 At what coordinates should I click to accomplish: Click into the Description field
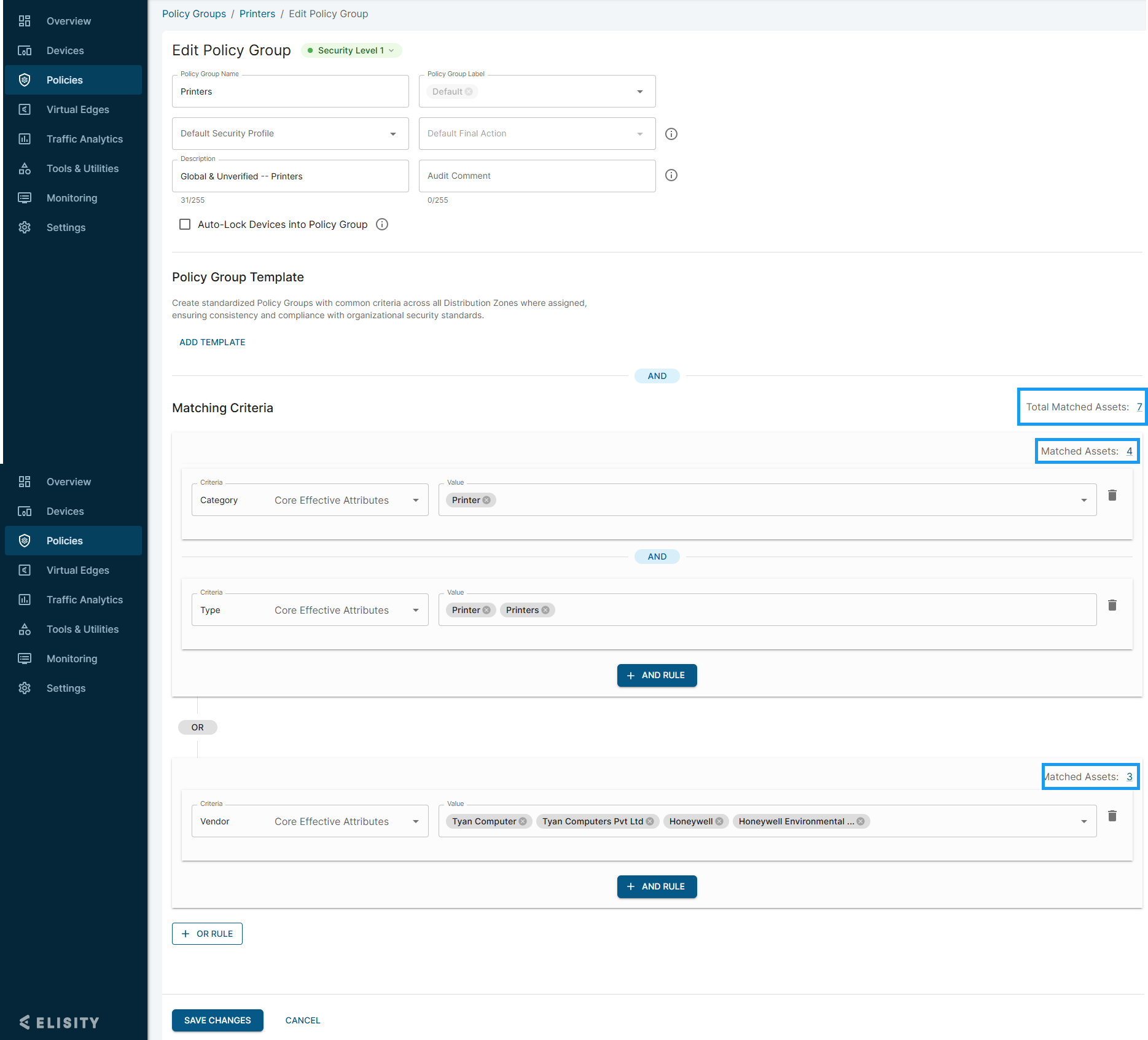291,176
